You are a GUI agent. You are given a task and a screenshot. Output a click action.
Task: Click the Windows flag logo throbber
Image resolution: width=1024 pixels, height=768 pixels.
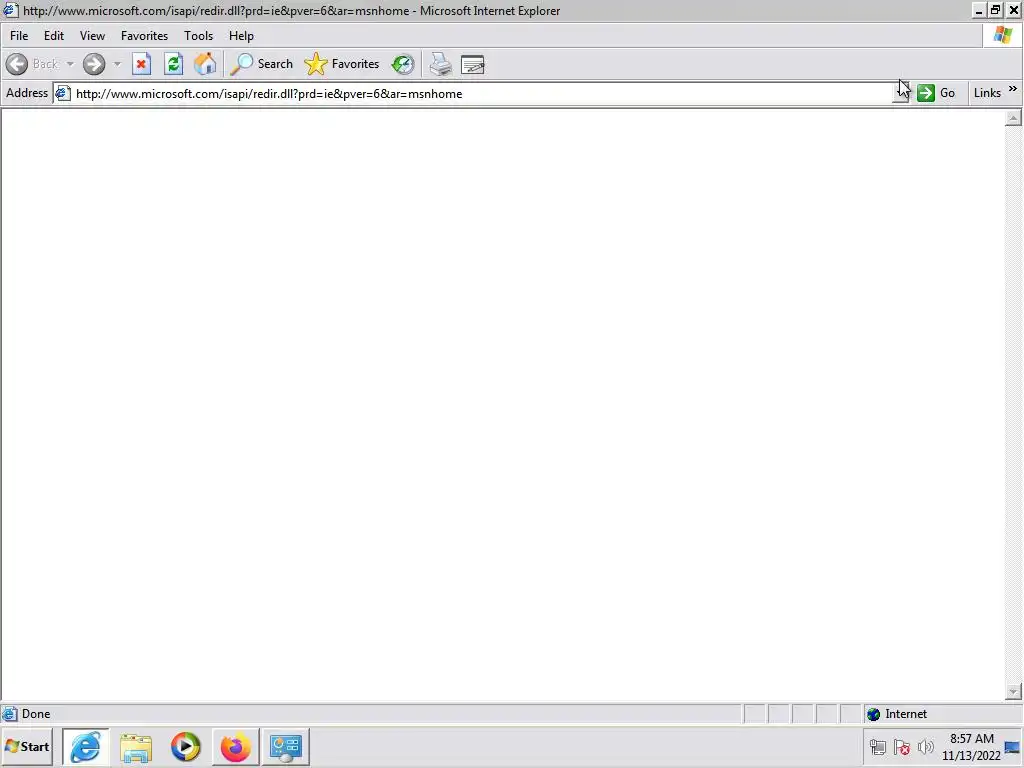coord(1002,35)
